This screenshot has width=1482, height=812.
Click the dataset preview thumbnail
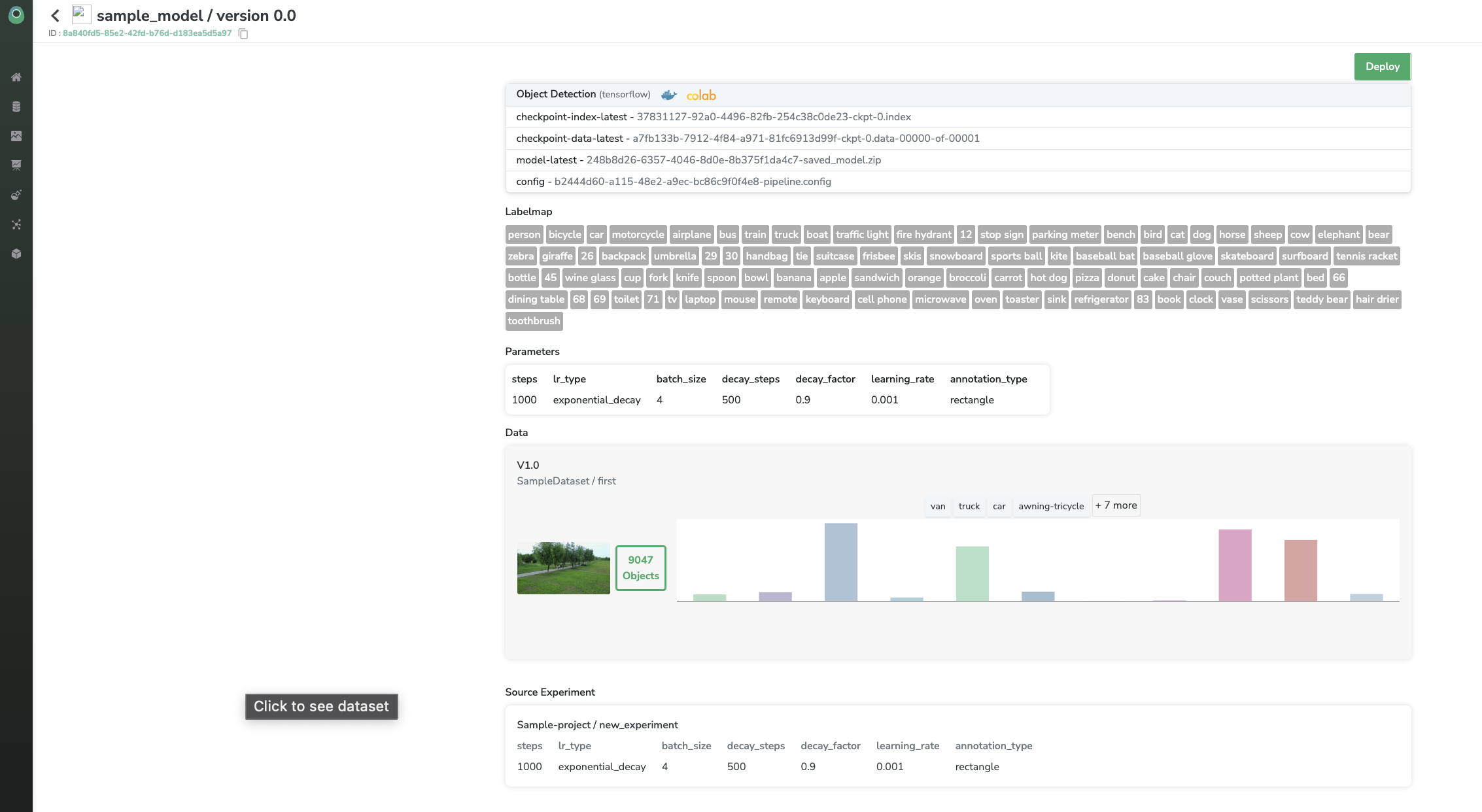563,567
